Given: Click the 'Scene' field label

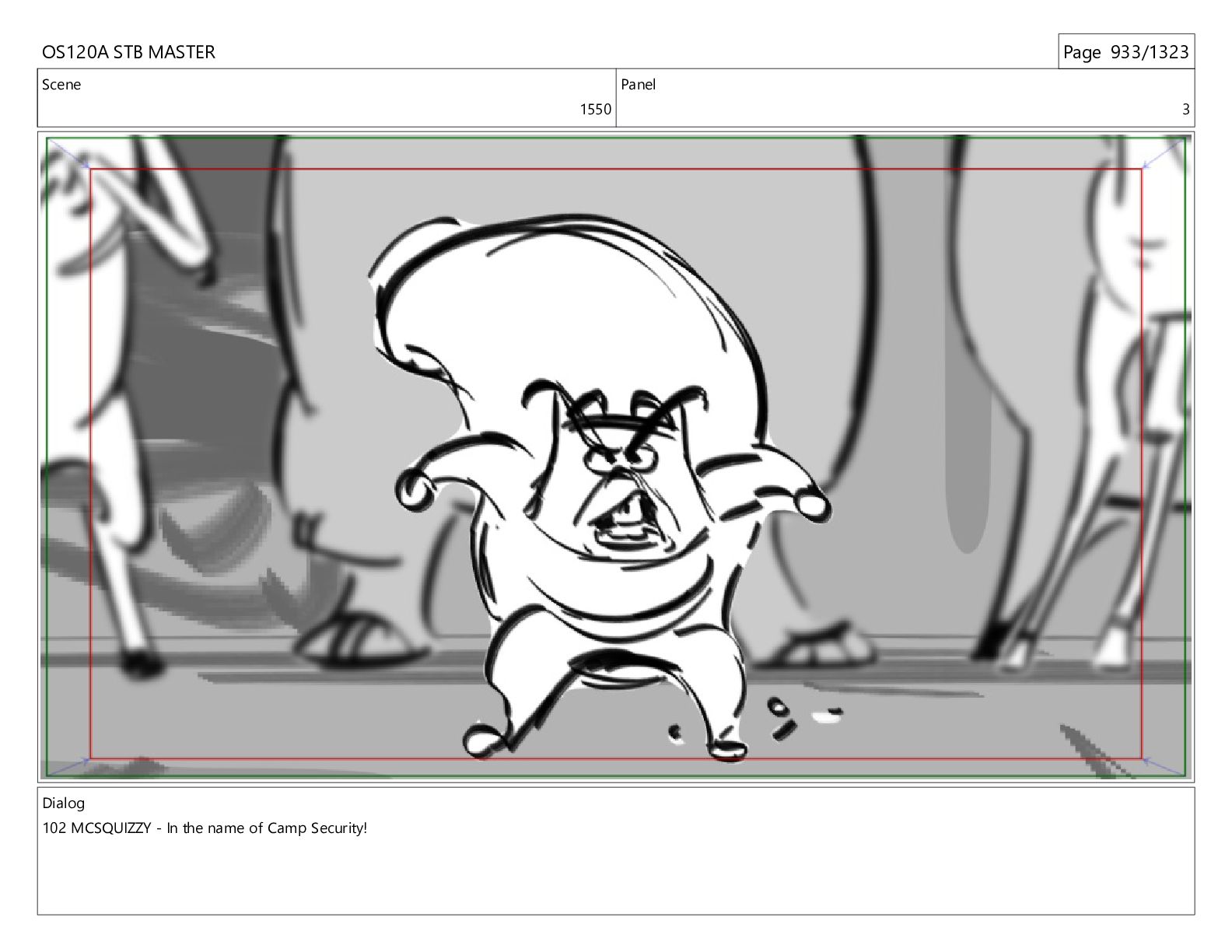Looking at the screenshot, I should tap(61, 85).
